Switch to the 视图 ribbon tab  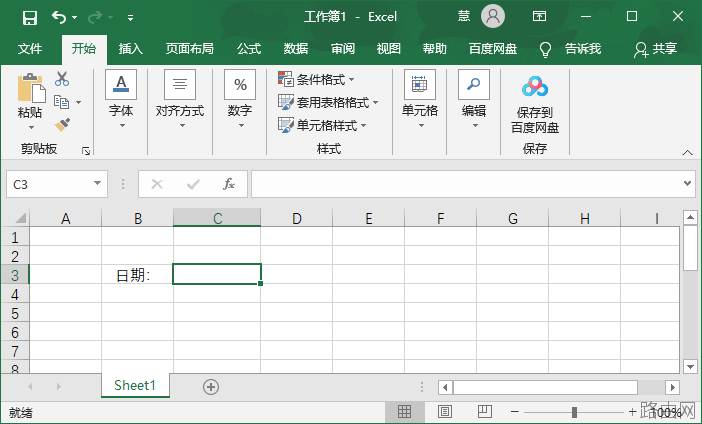pos(388,48)
